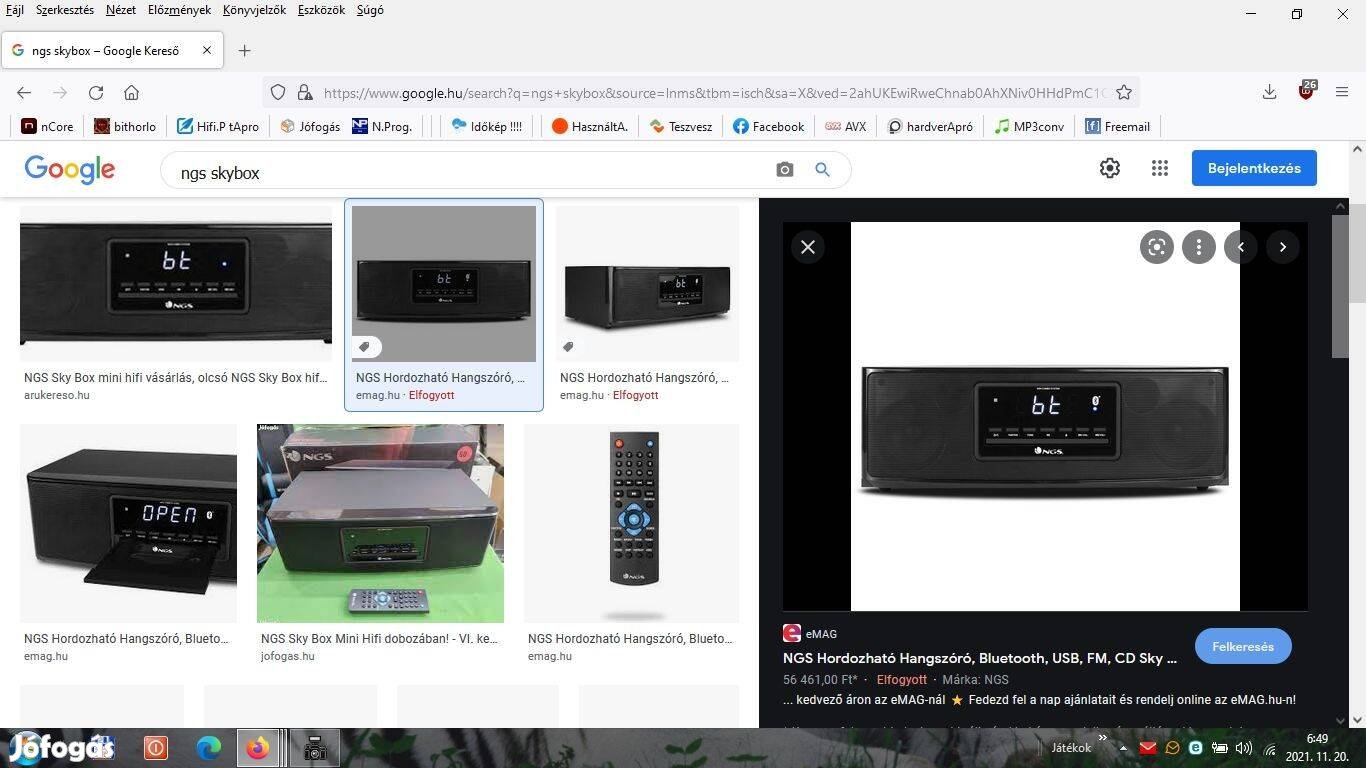Select the NGS remote control image thumbnail
This screenshot has width=1366, height=768.
(632, 523)
